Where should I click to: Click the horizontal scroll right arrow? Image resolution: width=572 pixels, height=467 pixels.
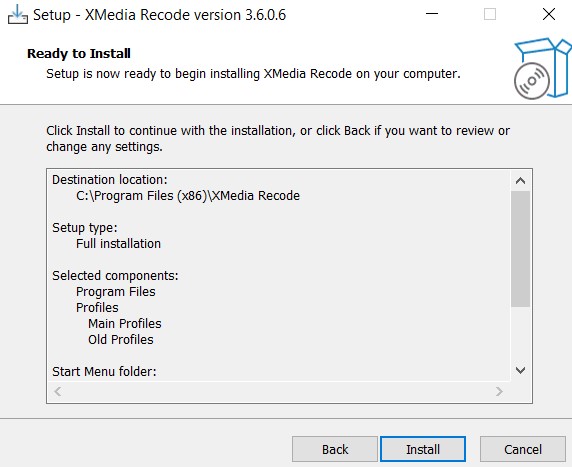coord(499,391)
